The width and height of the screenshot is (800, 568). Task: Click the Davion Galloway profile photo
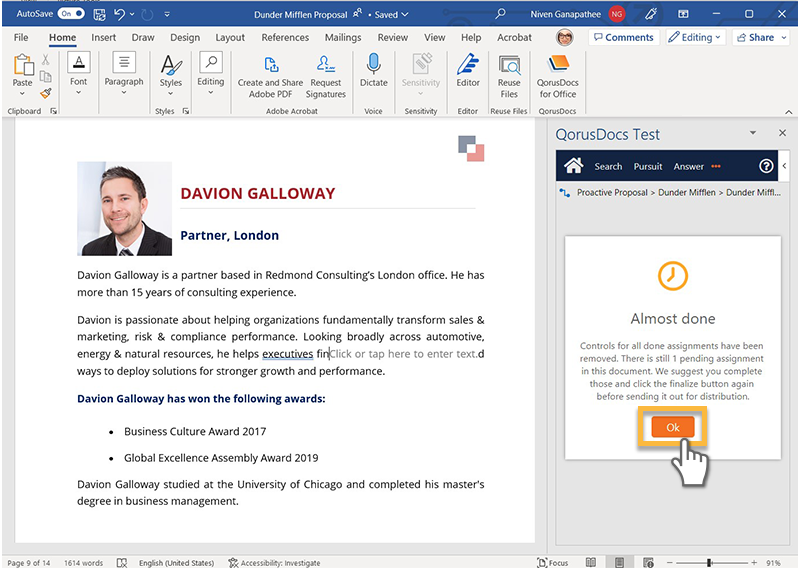[x=125, y=208]
